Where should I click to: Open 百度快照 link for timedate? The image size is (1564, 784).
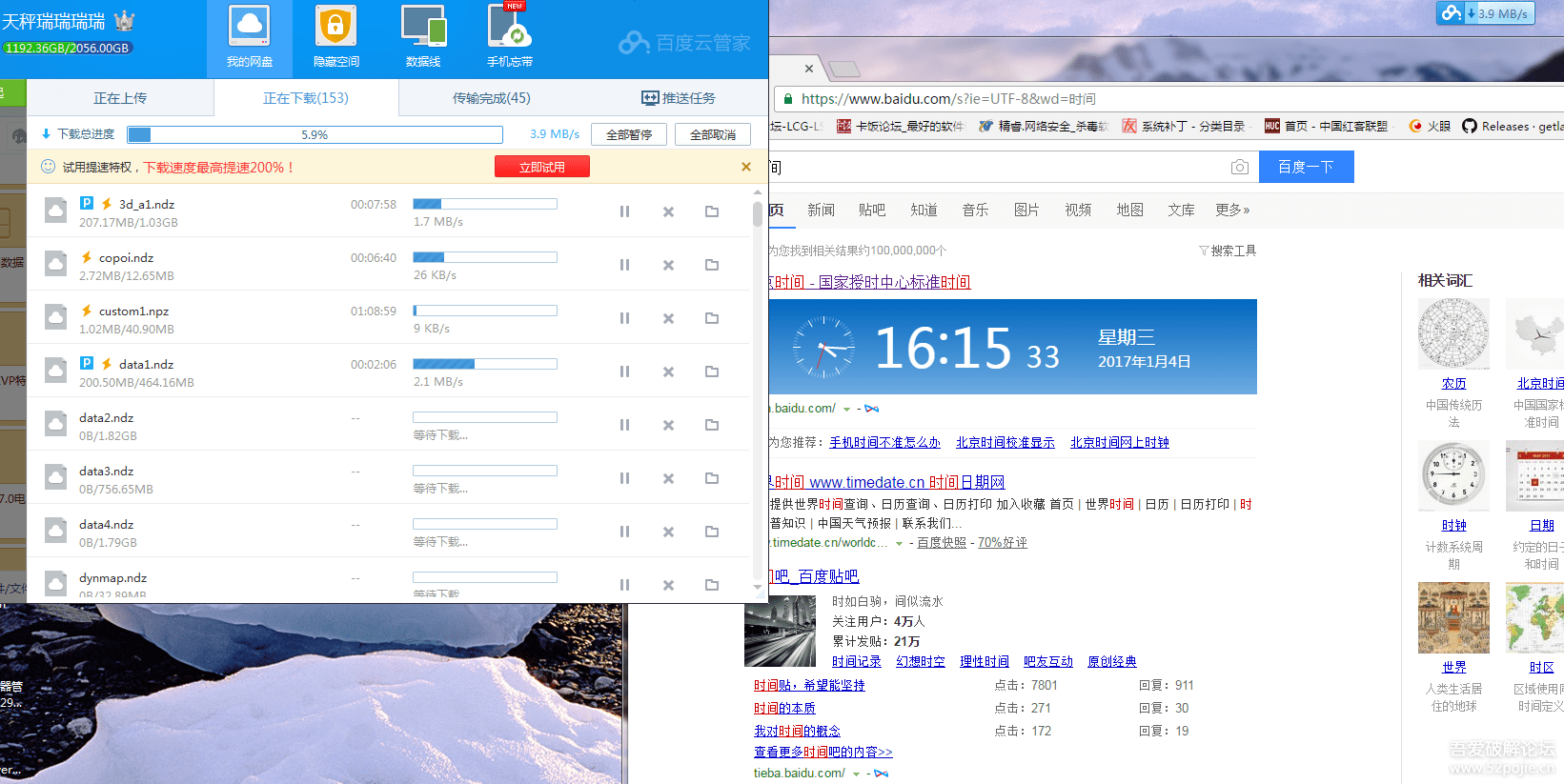click(942, 542)
